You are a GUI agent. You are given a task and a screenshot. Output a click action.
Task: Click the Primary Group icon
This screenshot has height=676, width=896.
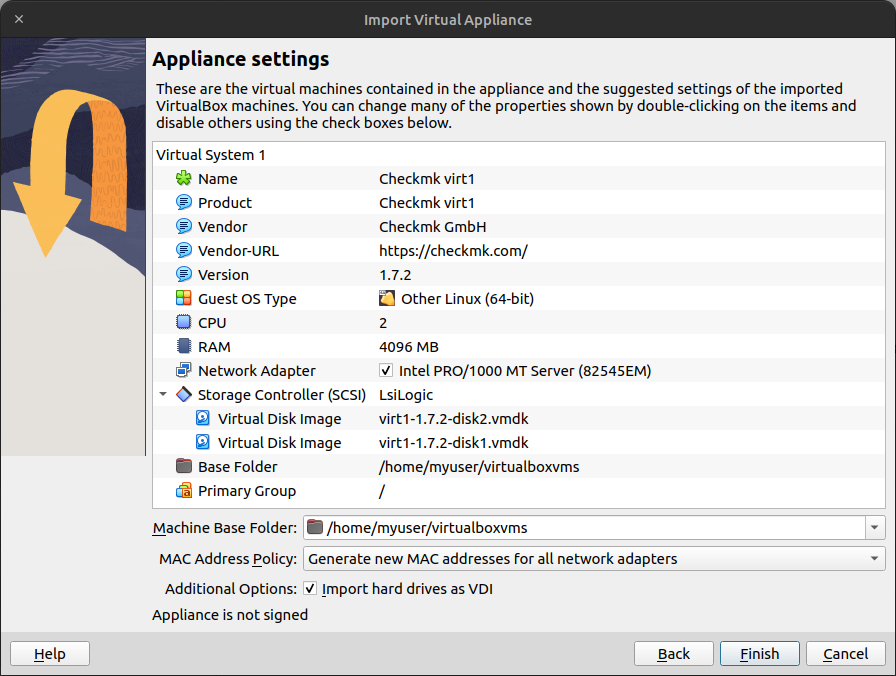185,490
